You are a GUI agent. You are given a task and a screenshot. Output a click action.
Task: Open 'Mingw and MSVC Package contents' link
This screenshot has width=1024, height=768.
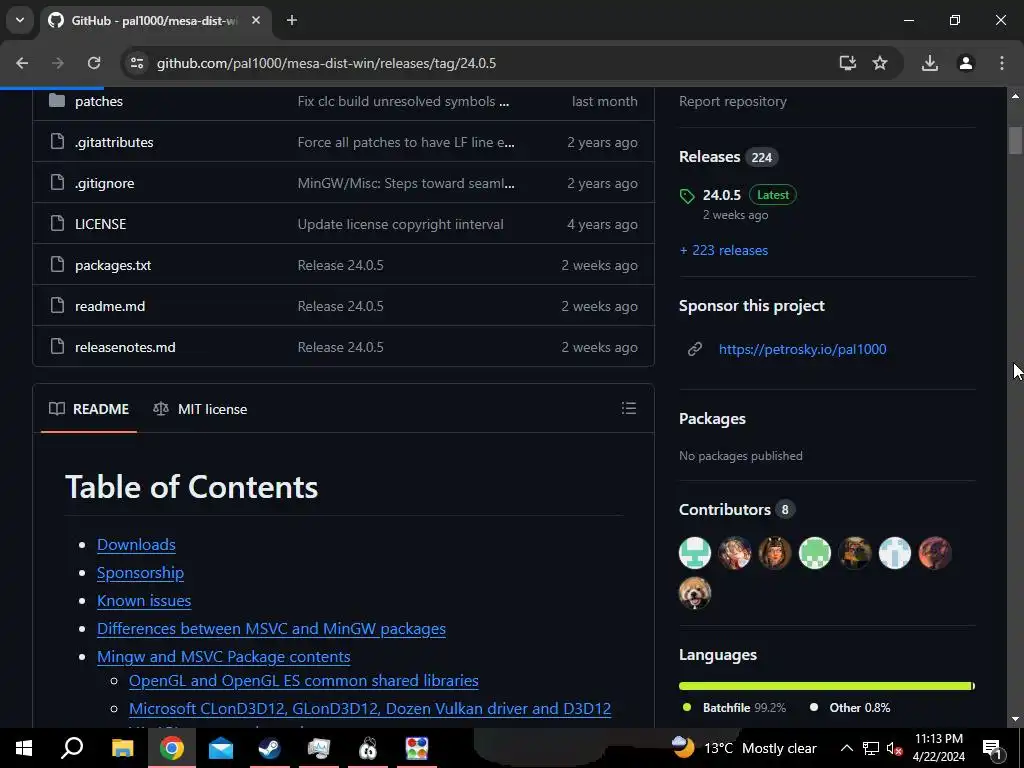tap(223, 657)
